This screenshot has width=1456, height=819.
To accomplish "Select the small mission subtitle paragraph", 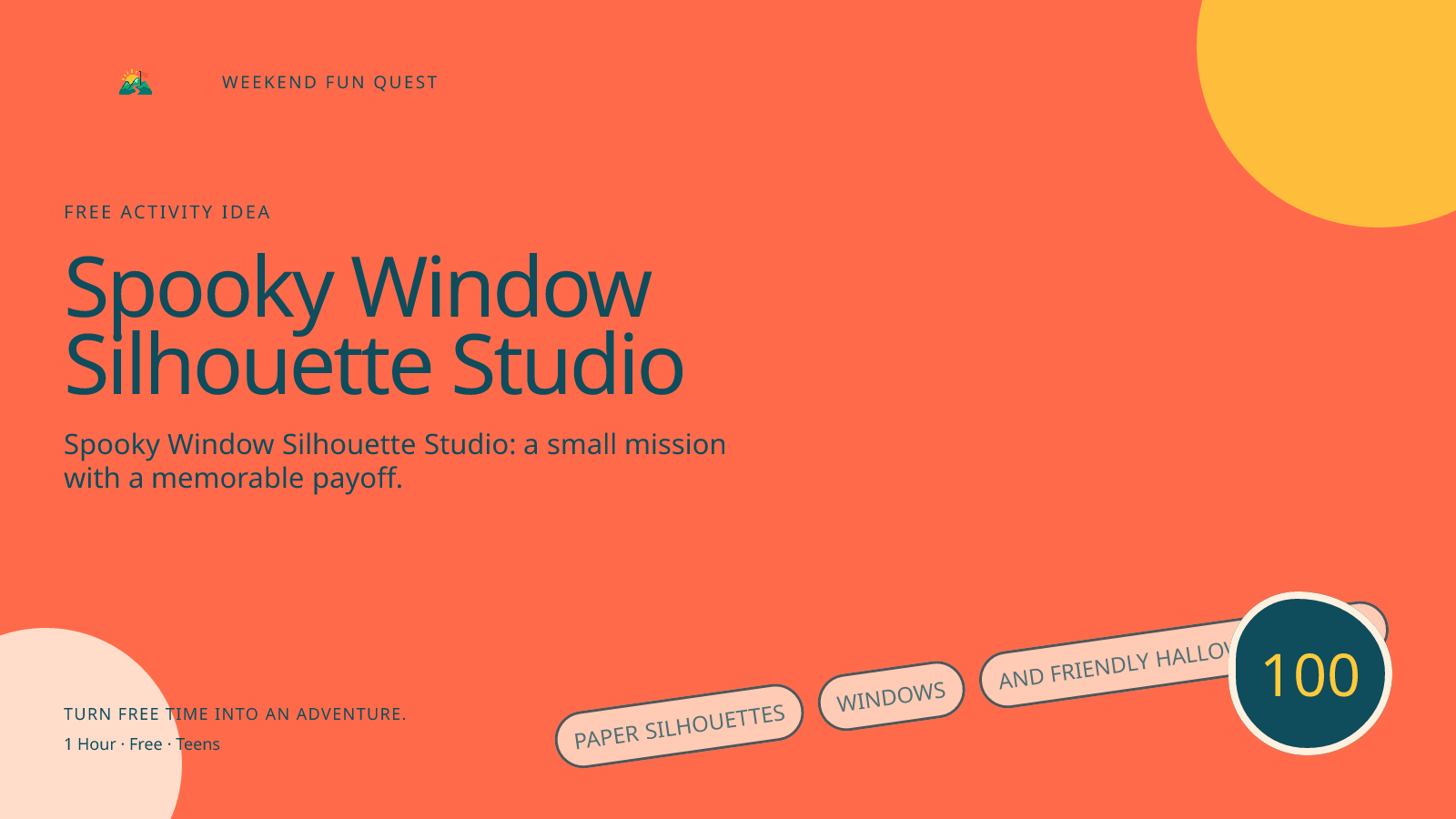I will [x=395, y=460].
